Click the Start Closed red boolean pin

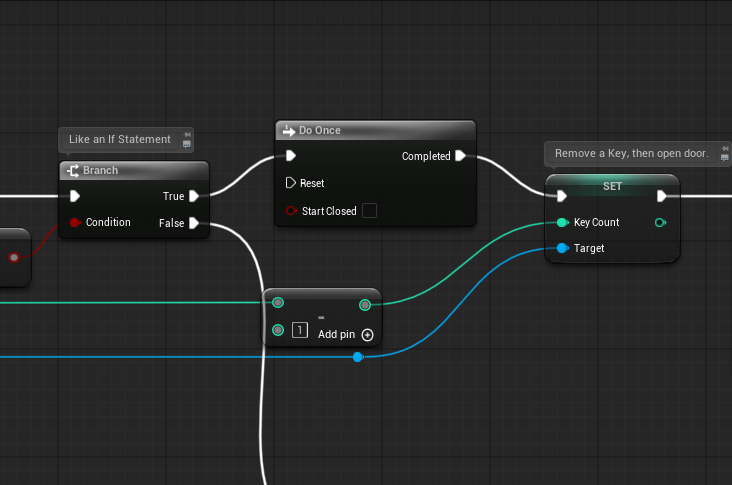[x=291, y=211]
